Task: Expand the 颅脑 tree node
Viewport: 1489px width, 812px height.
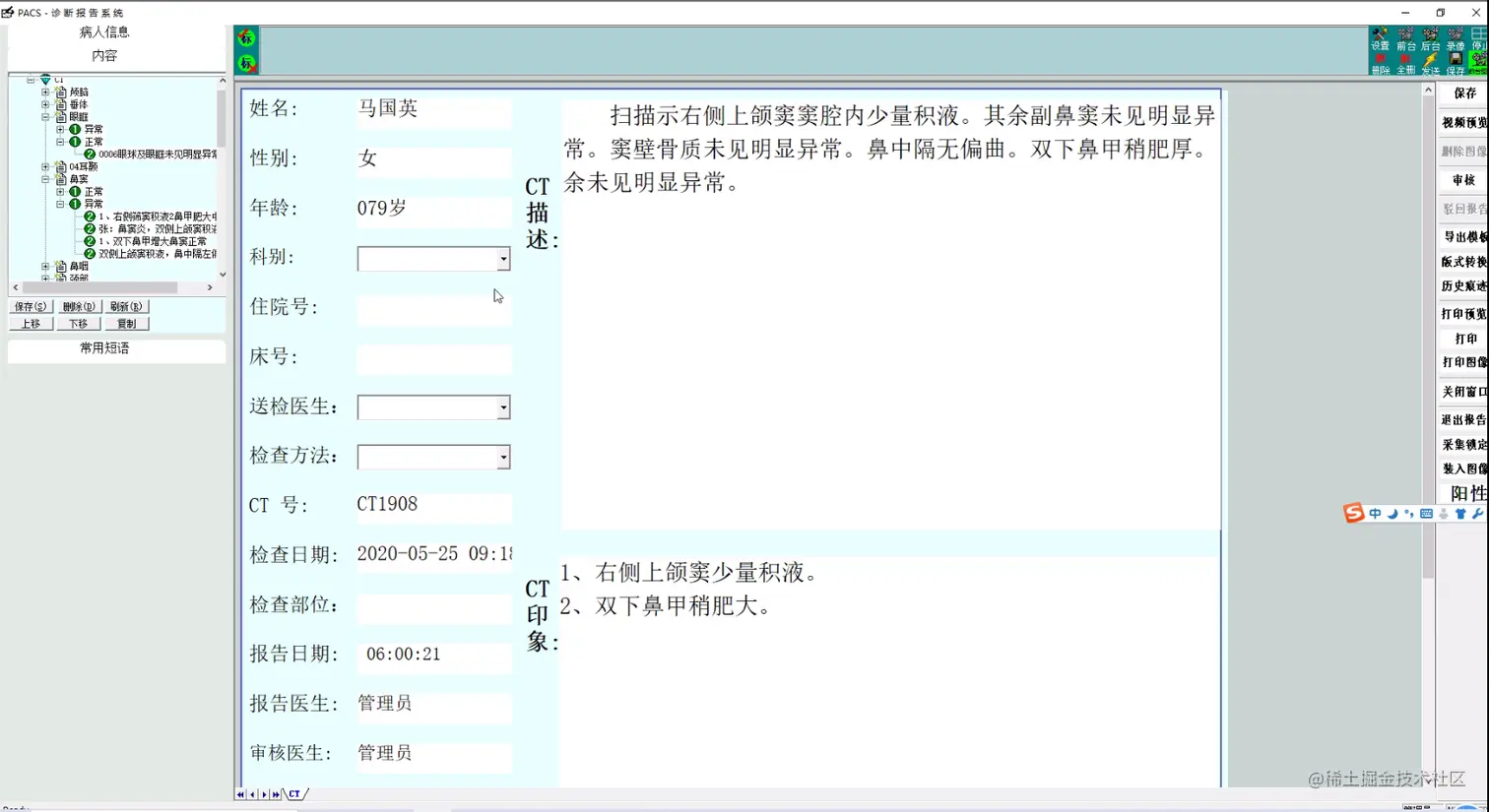Action: (x=45, y=92)
